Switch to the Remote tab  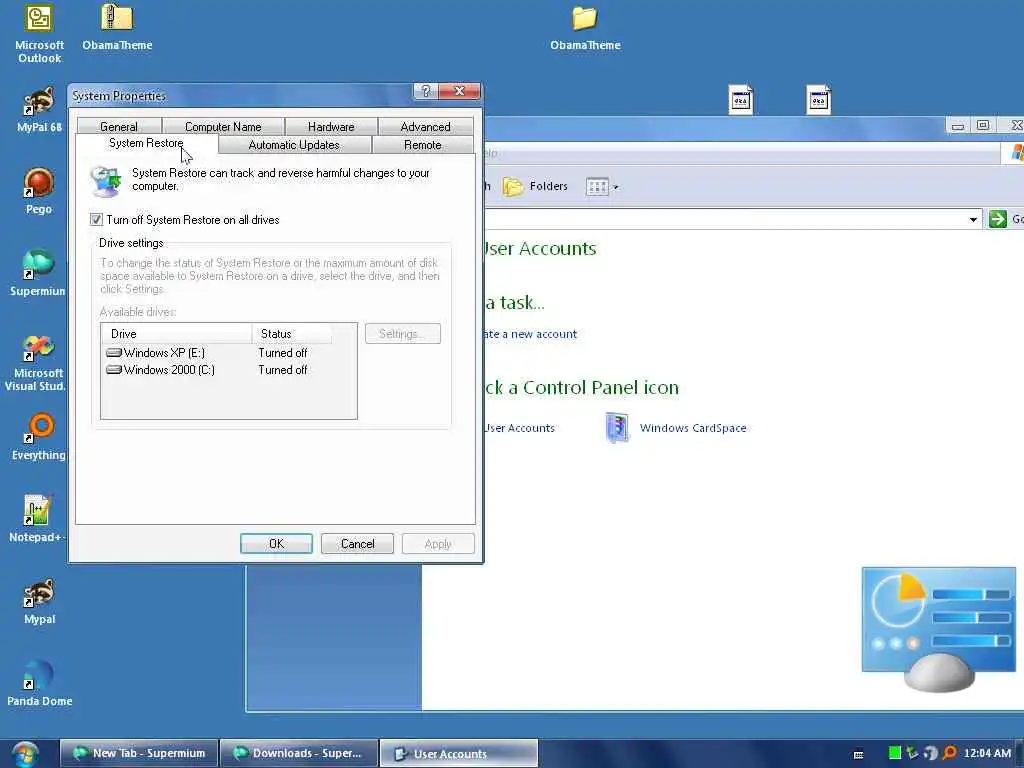pyautogui.click(x=423, y=145)
